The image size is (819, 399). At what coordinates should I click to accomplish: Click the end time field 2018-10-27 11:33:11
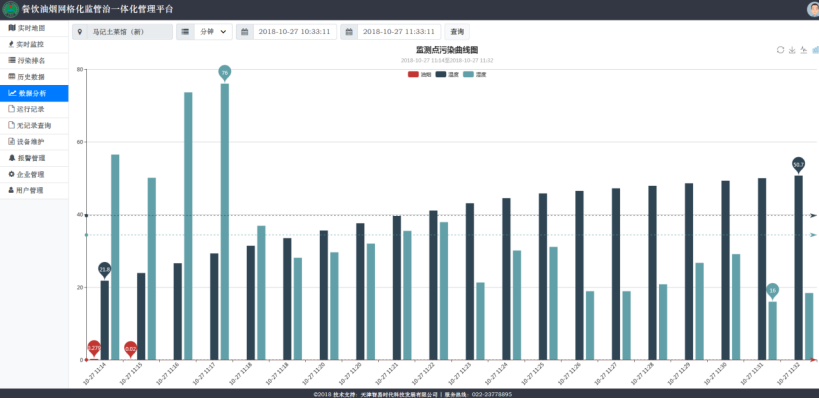399,32
